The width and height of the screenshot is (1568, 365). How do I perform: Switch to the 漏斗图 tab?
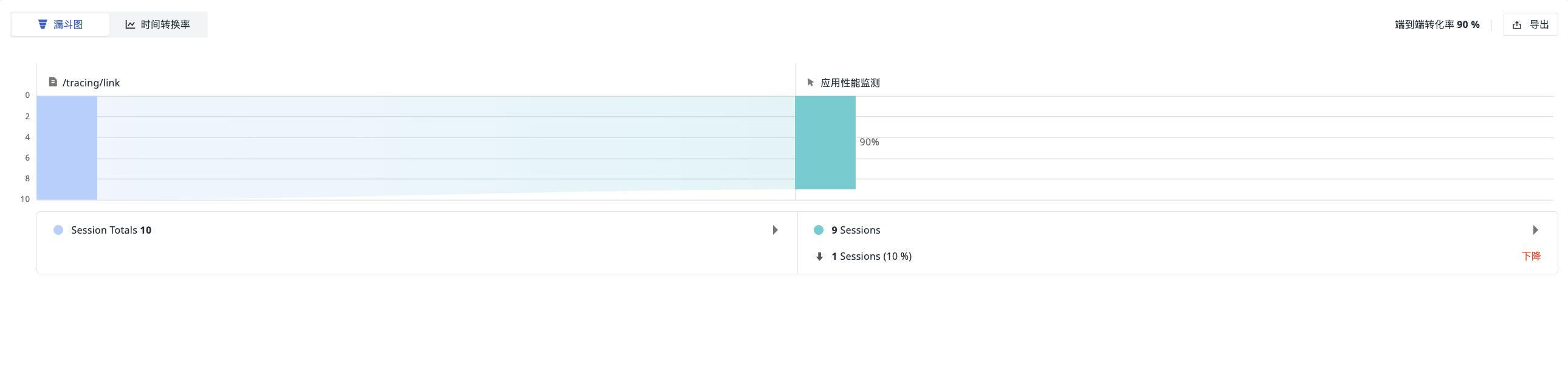pyautogui.click(x=60, y=24)
